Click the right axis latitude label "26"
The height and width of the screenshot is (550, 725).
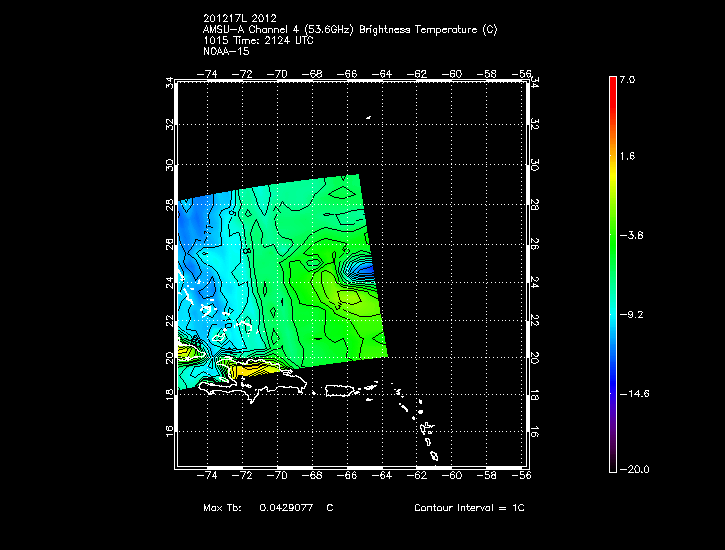pyautogui.click(x=535, y=244)
